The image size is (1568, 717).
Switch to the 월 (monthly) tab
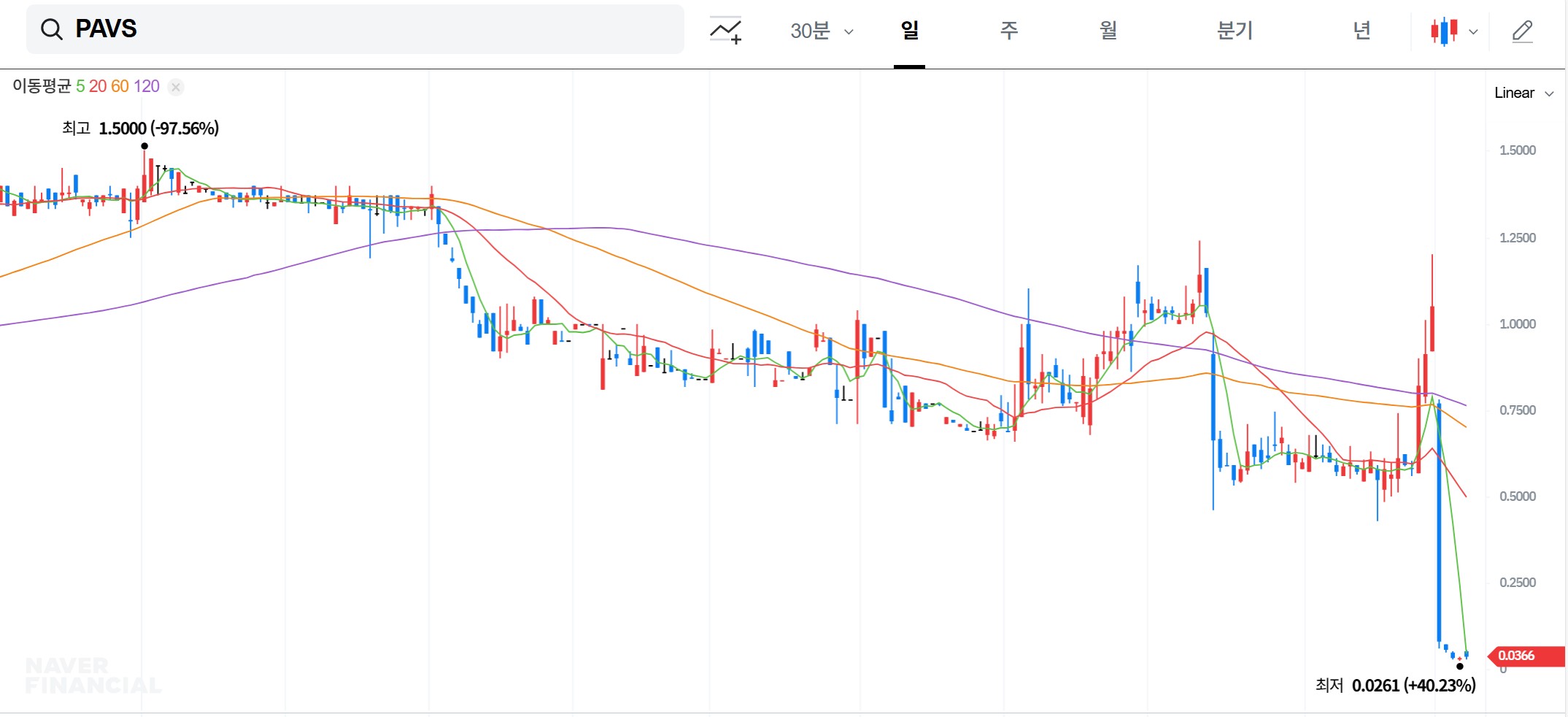point(1108,31)
